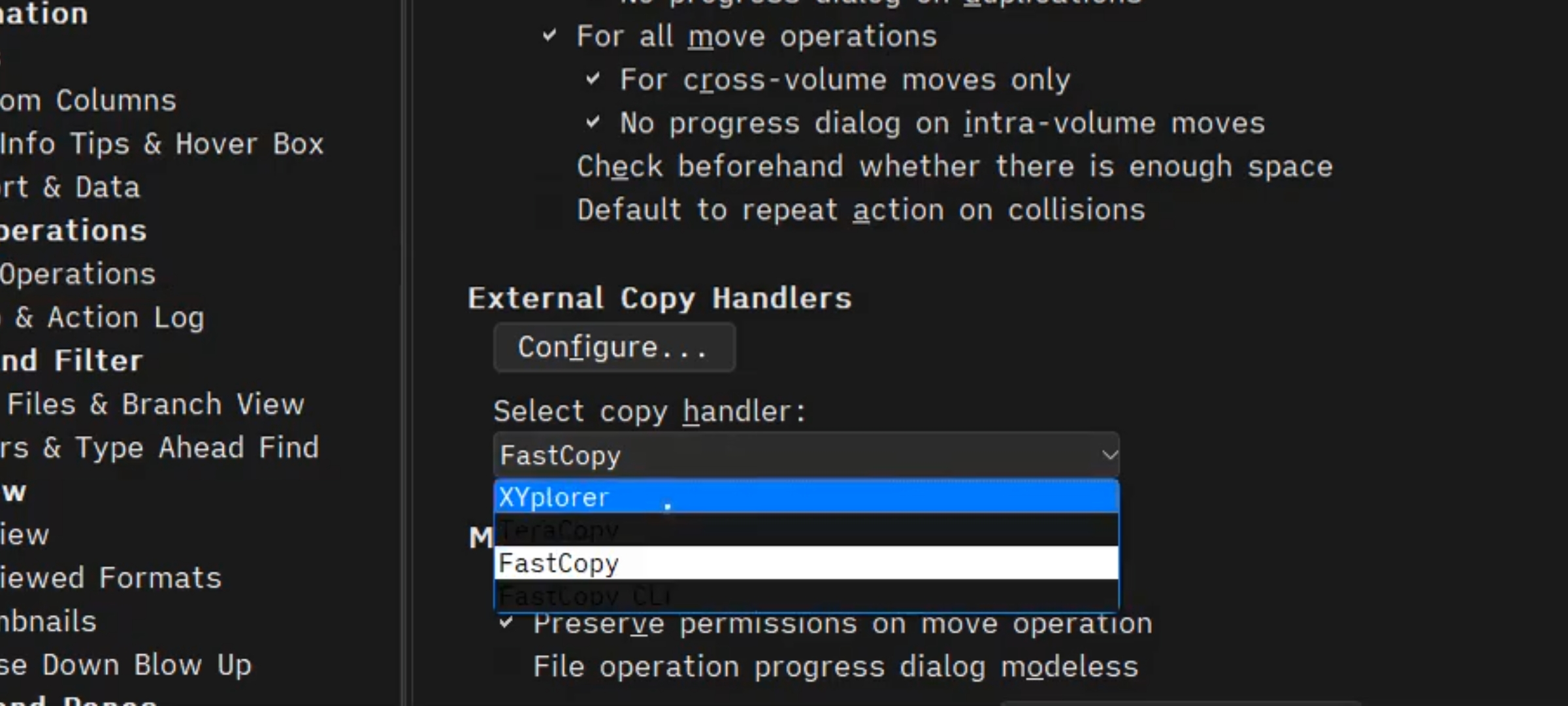This screenshot has height=706, width=1568.
Task: Toggle 'For cross-volume moves only' checkbox
Action: 593,80
